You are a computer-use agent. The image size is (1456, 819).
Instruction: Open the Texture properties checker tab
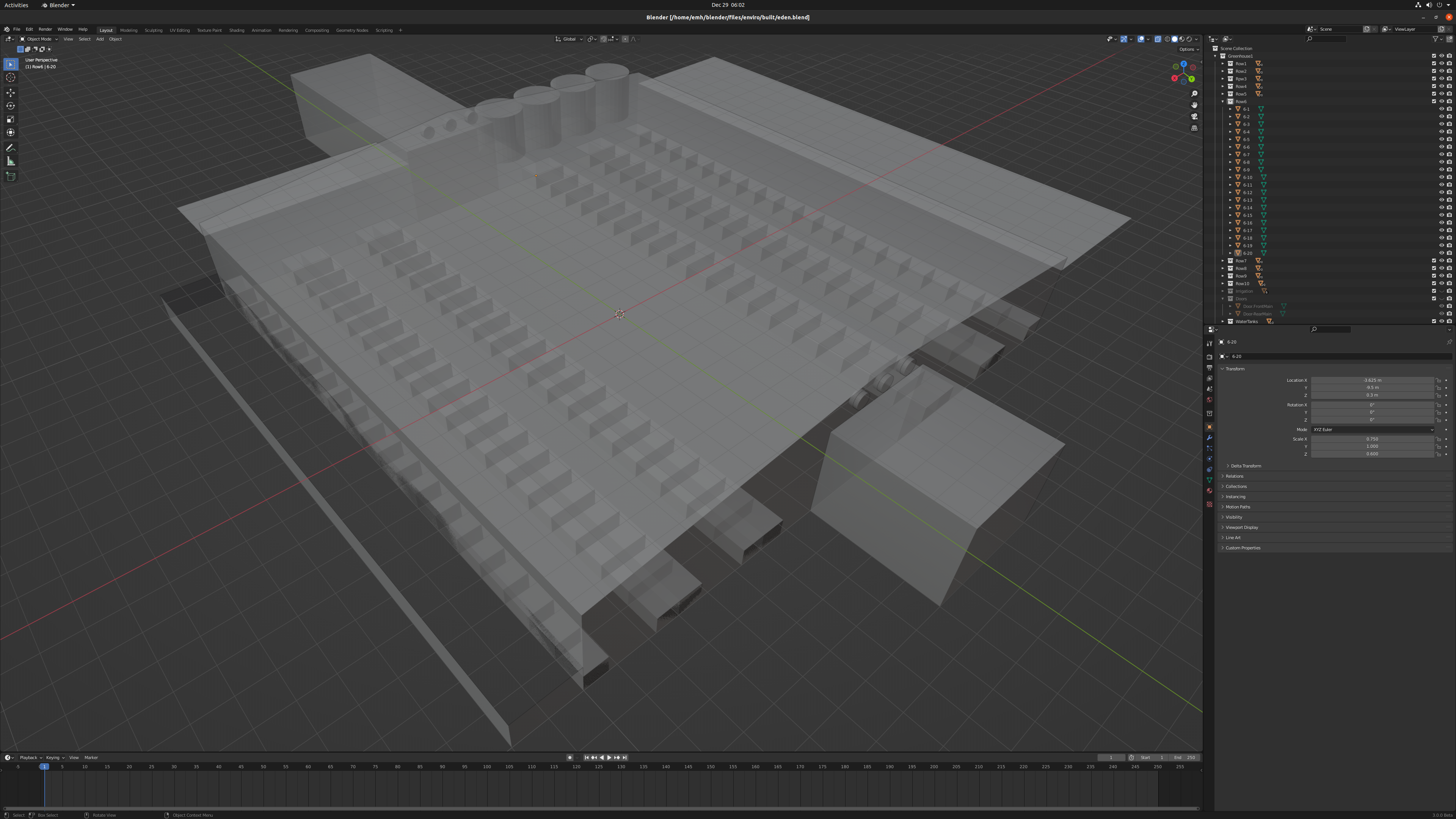[x=1210, y=504]
